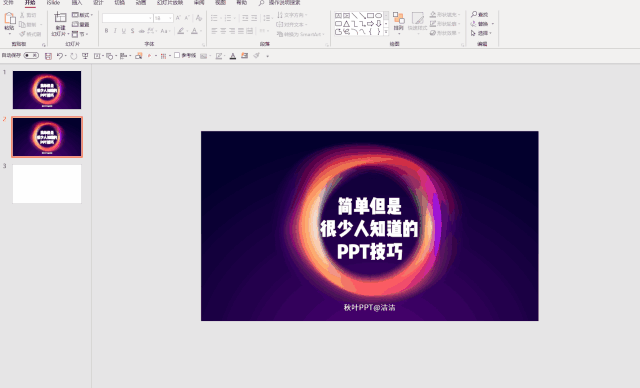The height and width of the screenshot is (388, 640).
Task: Toggle italic formatting (I)
Action: pos(115,31)
